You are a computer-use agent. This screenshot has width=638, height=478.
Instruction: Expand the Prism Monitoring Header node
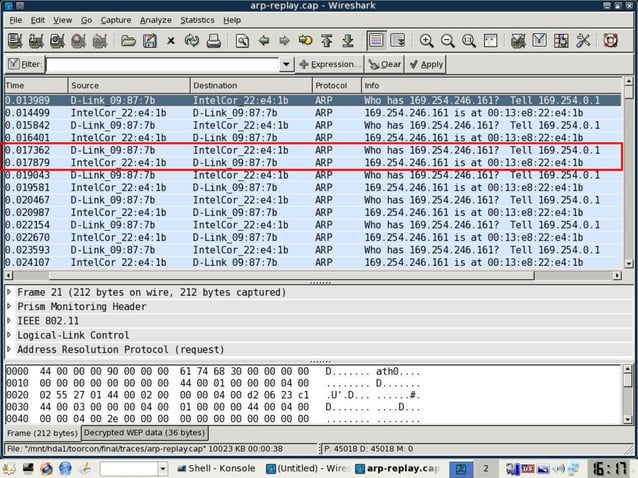pos(10,307)
